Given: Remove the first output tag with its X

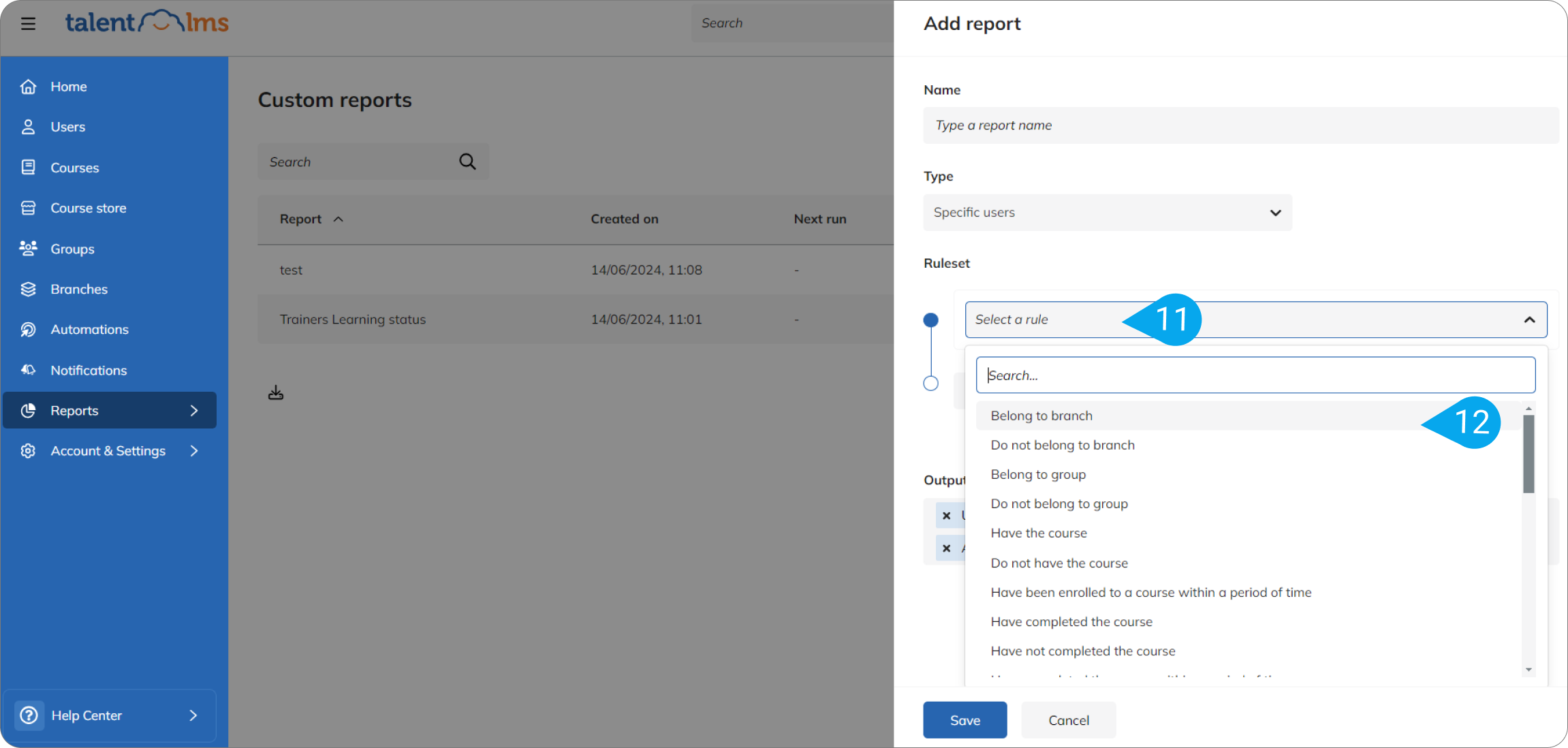Looking at the screenshot, I should click(x=946, y=516).
